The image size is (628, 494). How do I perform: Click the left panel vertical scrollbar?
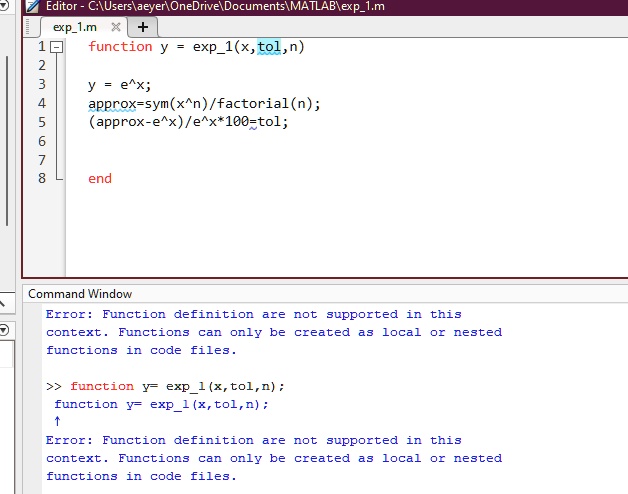coord(8,100)
